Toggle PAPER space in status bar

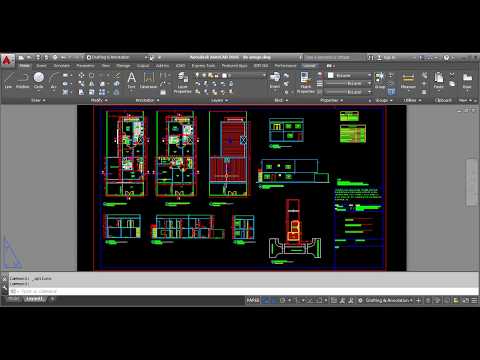(253, 300)
